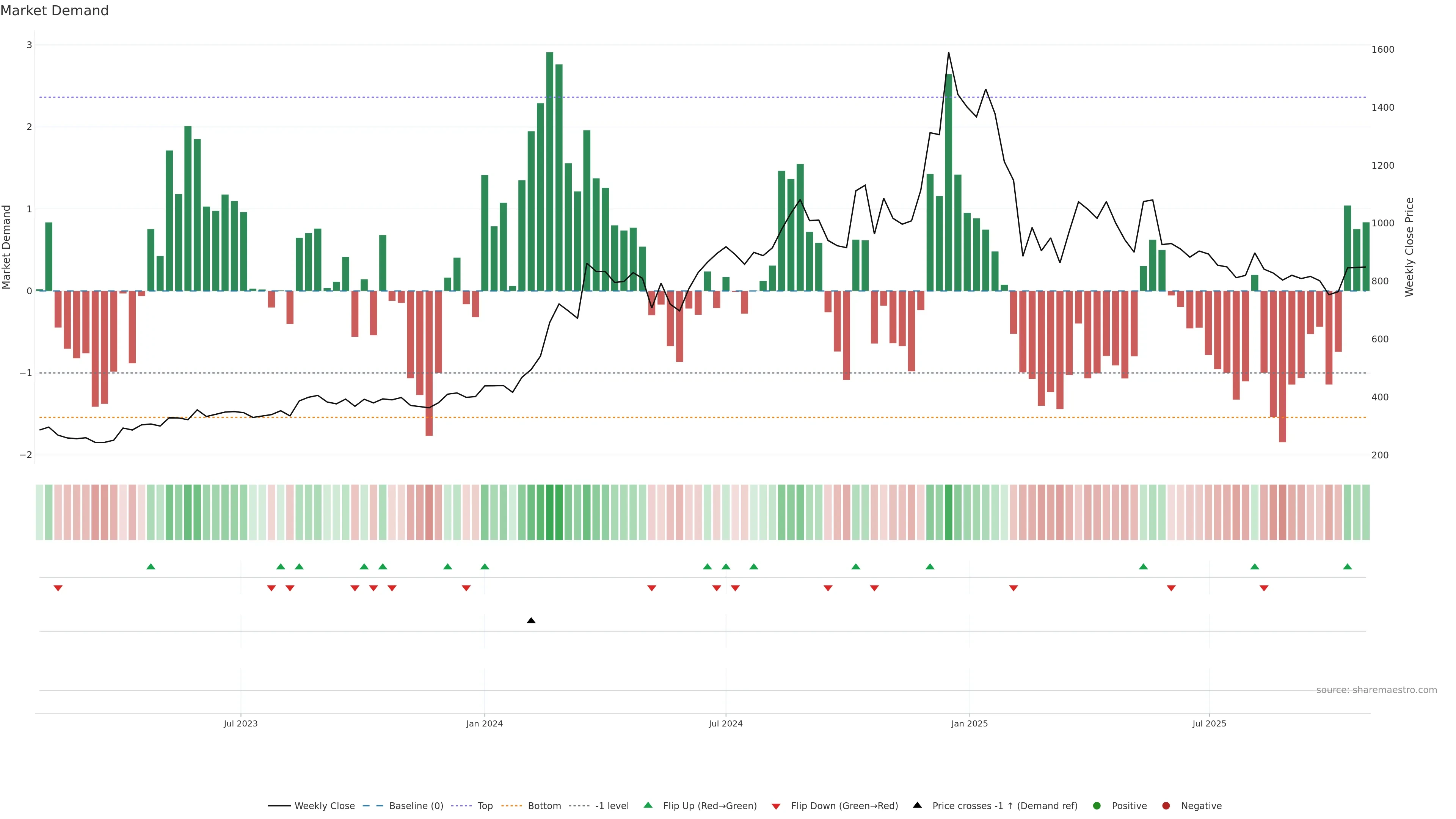Click the green Positive circle legend icon
This screenshot has height=819, width=1456.
[x=1097, y=805]
